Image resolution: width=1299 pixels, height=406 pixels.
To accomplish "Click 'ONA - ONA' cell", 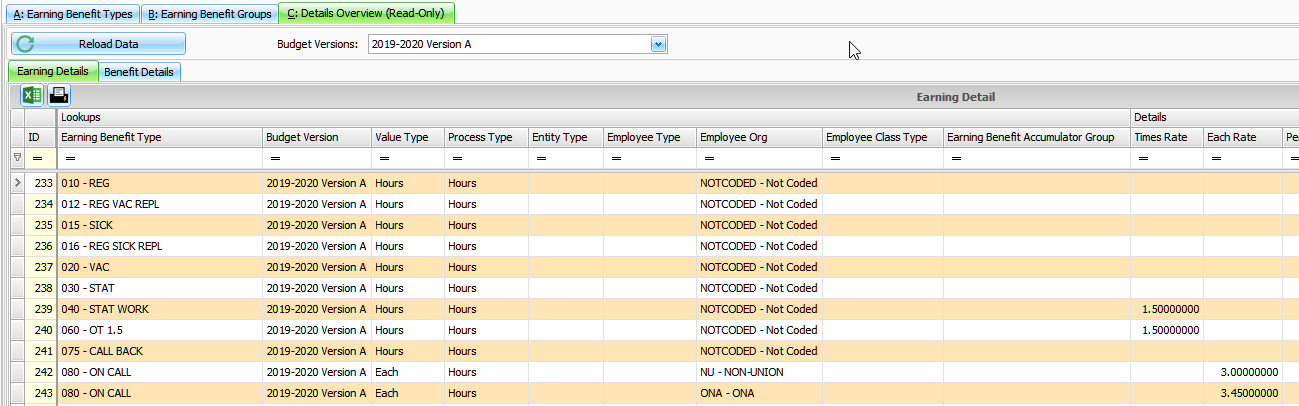I will coord(759,393).
